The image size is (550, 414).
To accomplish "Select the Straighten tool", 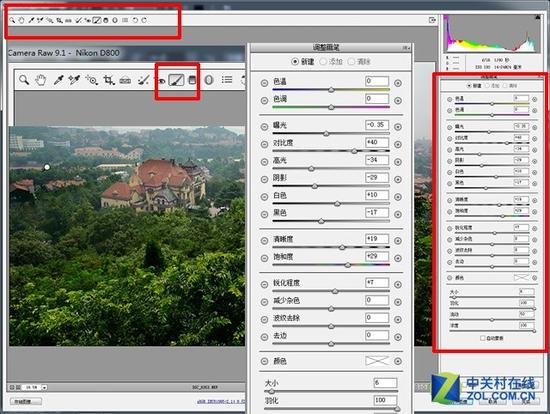I will click(x=125, y=81).
